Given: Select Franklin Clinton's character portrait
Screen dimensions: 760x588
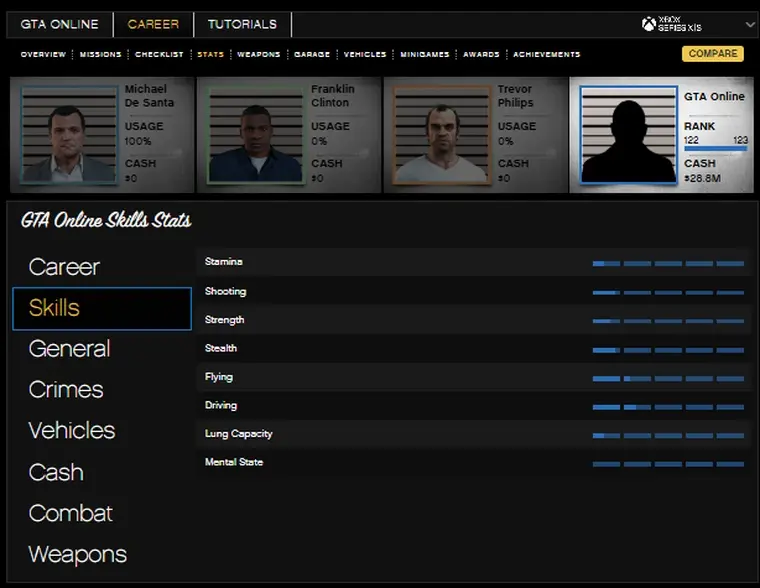Looking at the screenshot, I should point(254,135).
